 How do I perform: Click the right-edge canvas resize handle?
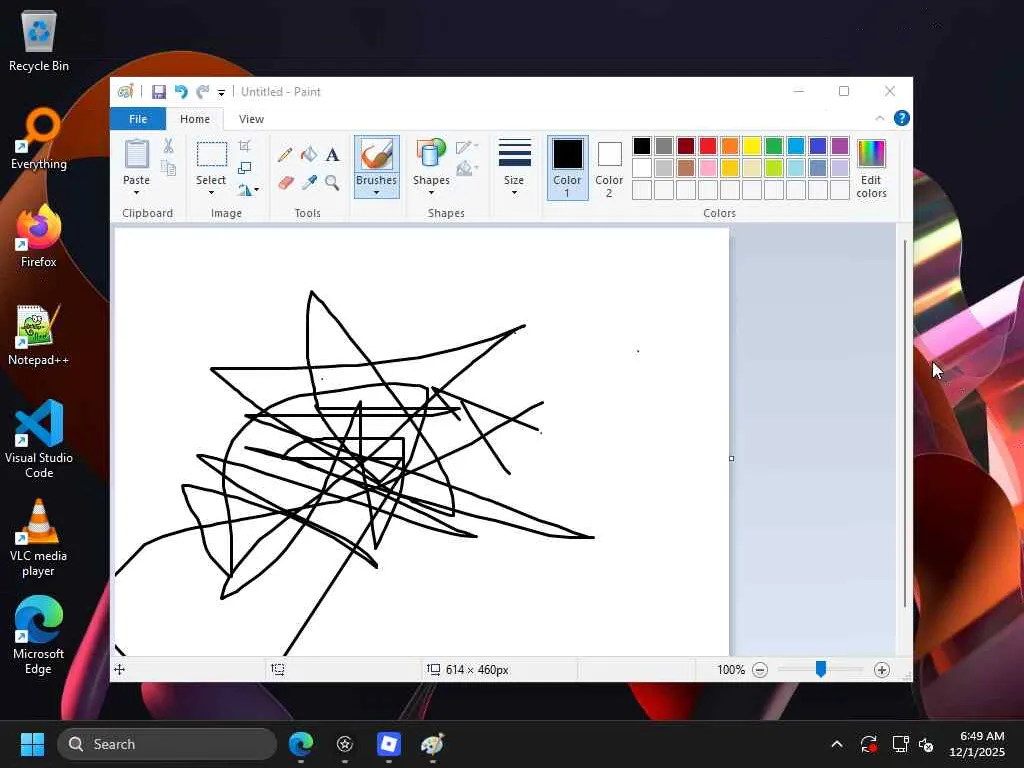pyautogui.click(x=731, y=458)
